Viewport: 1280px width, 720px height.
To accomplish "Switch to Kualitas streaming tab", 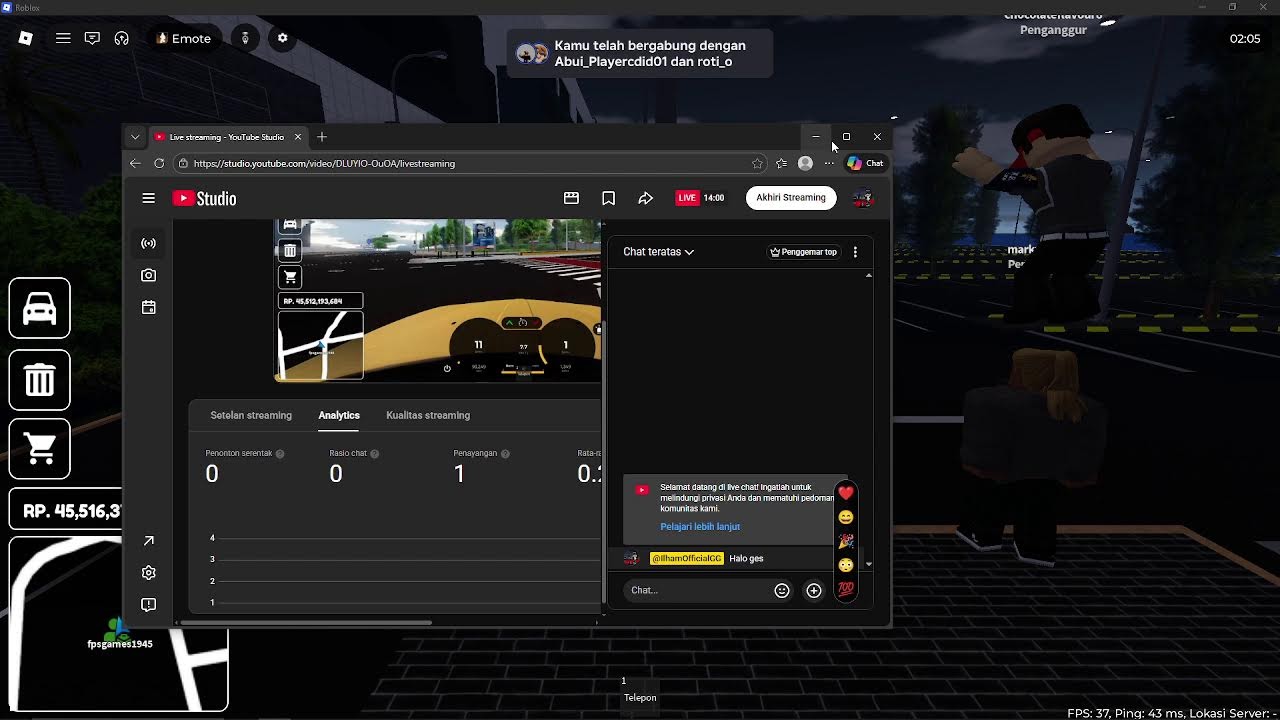I will (x=428, y=415).
